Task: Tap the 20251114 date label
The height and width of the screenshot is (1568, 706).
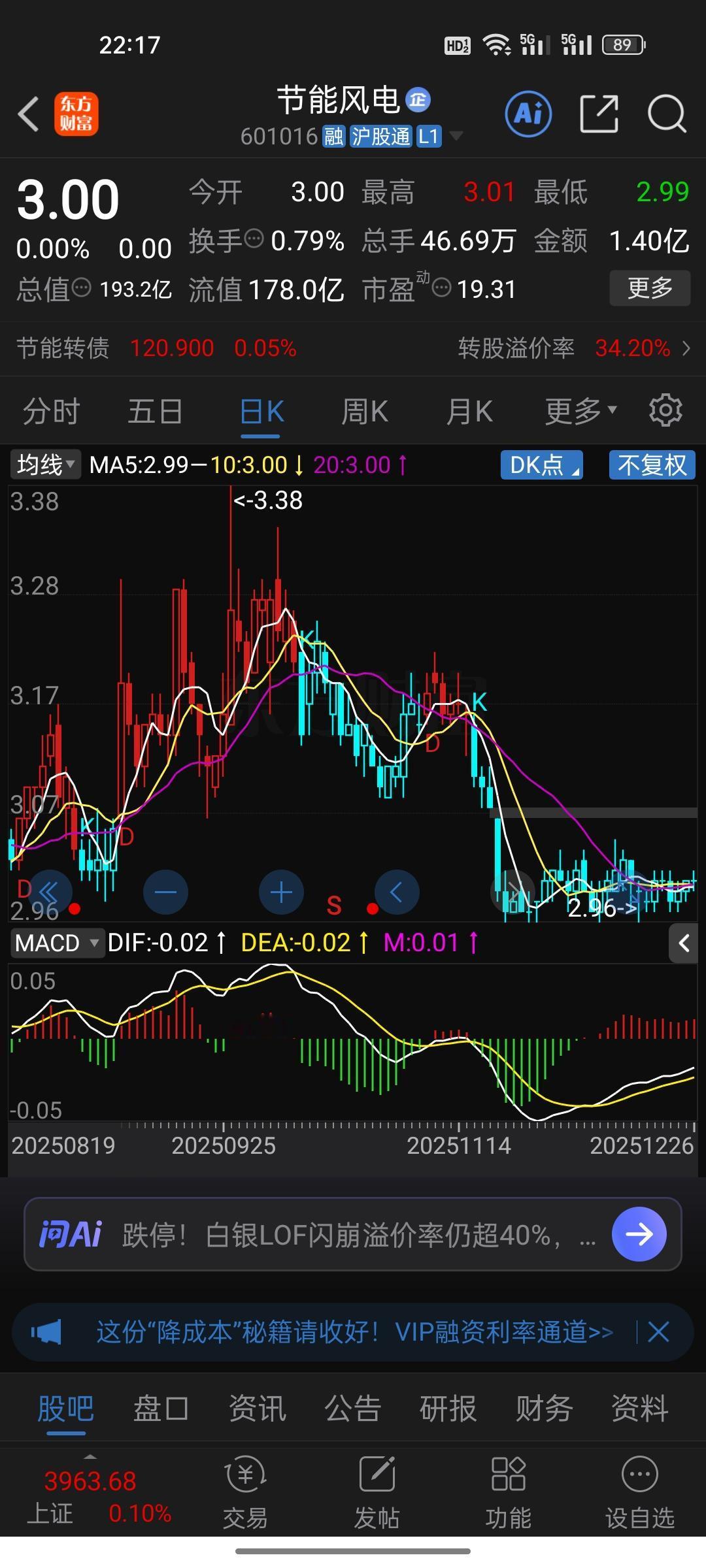Action: (459, 1145)
